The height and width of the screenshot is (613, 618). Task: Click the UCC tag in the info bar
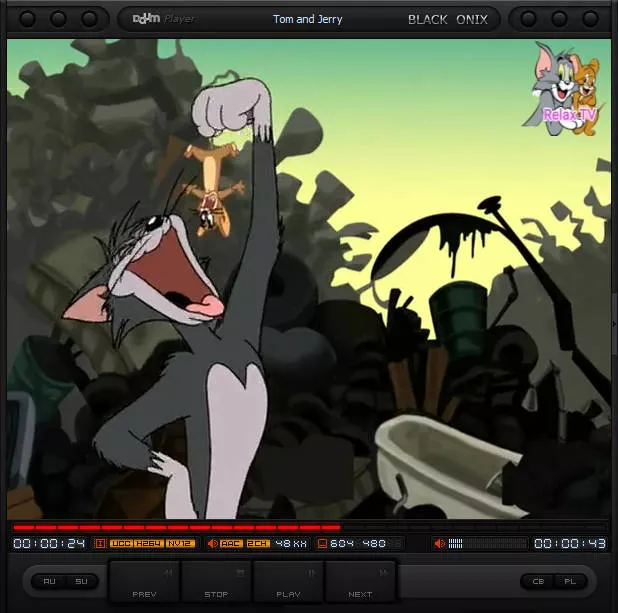coord(121,544)
